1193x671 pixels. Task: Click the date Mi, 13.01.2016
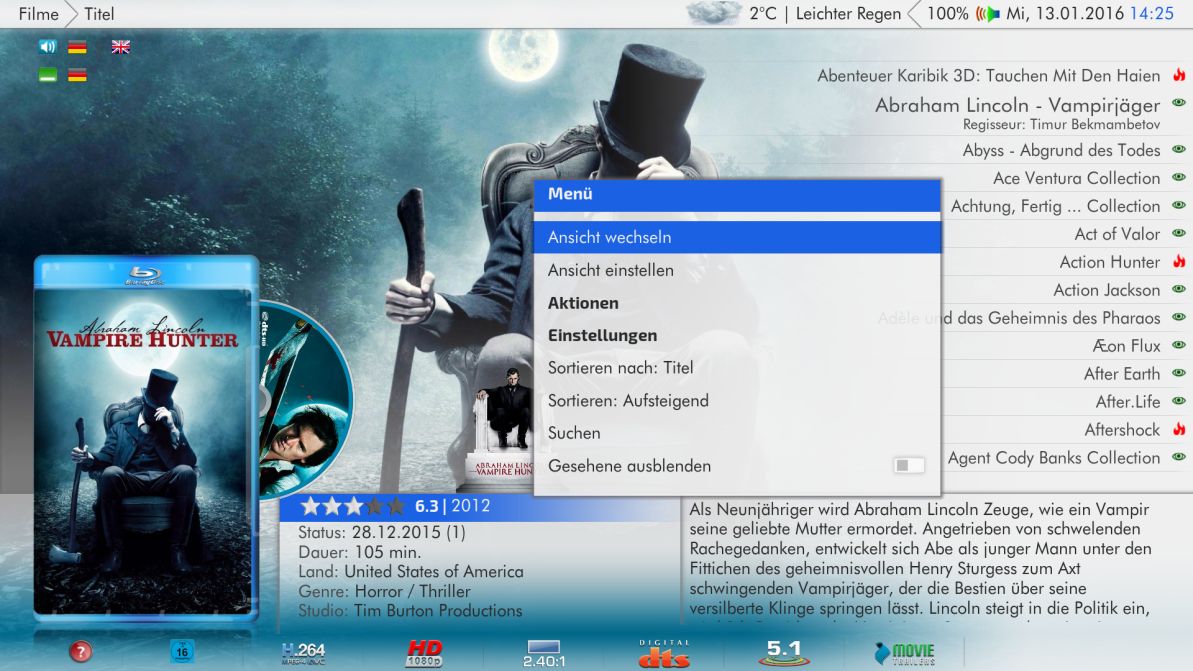(x=1064, y=14)
